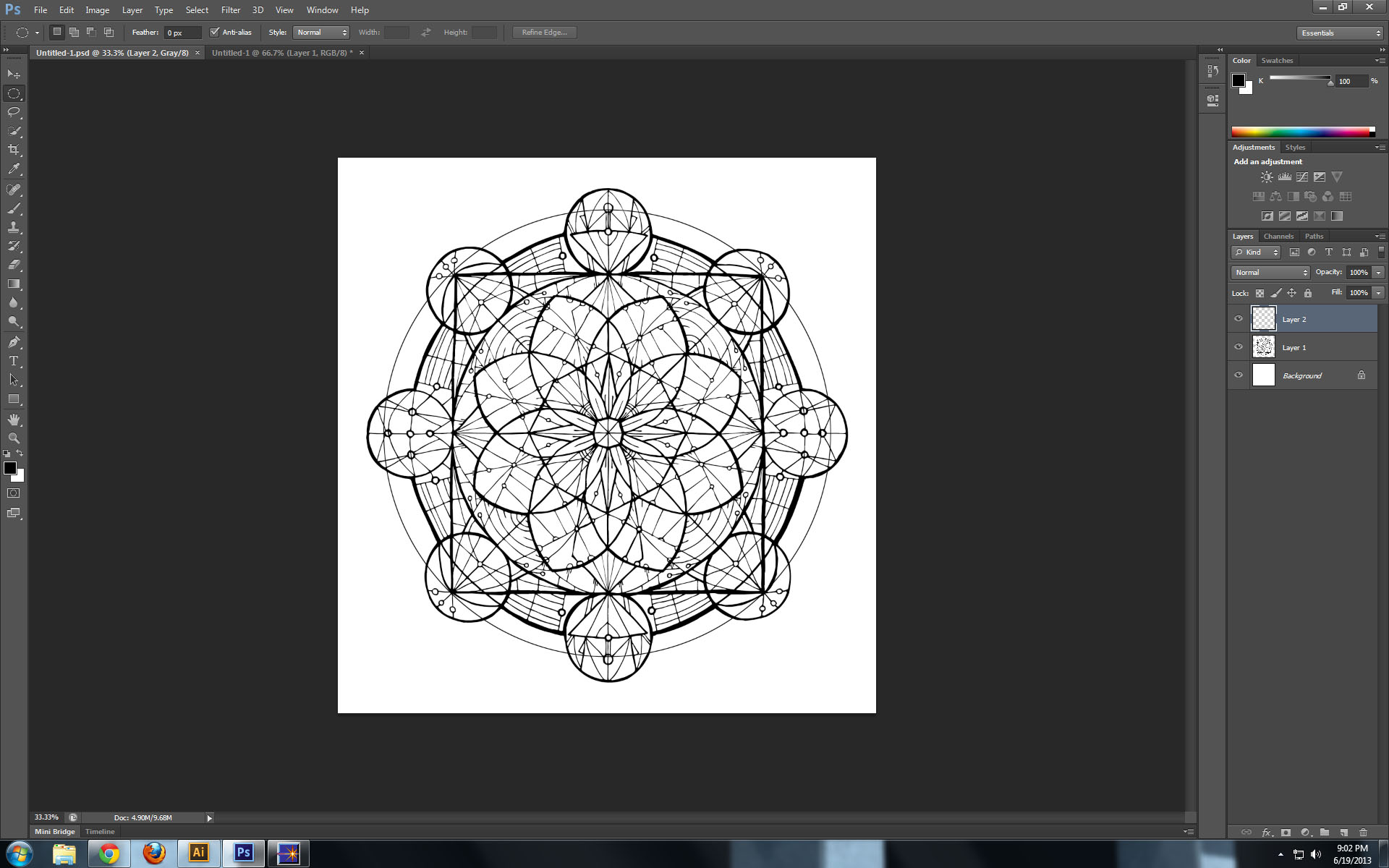
Task: Select the Lasso tool
Action: coord(15,112)
